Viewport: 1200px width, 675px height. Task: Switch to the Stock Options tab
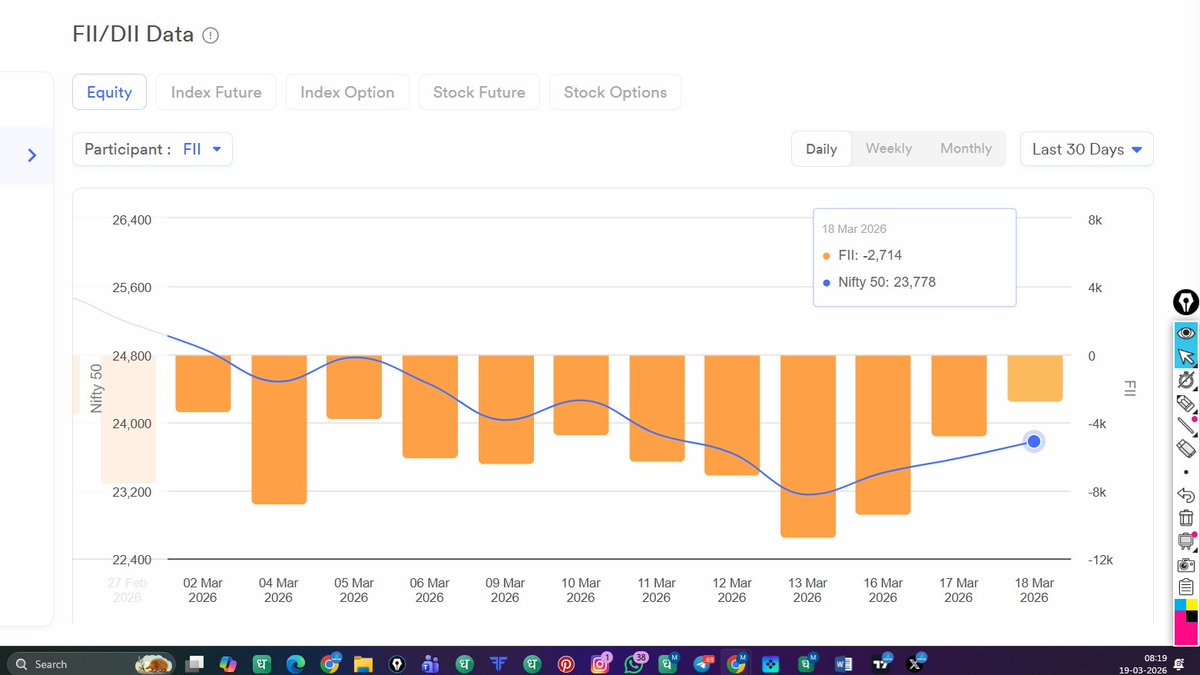615,92
